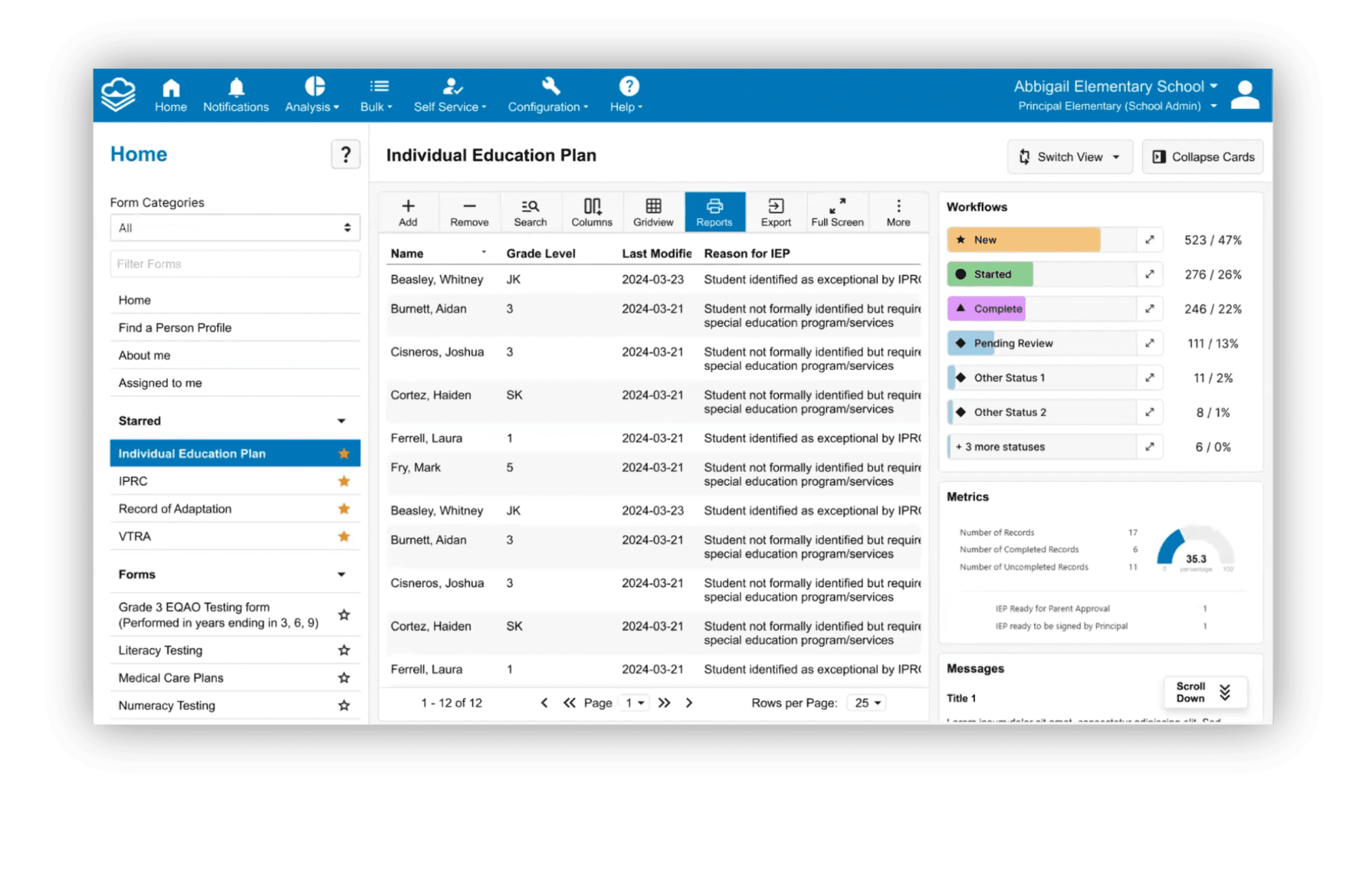
Task: Click the question mark help button beside Home
Action: 345,155
